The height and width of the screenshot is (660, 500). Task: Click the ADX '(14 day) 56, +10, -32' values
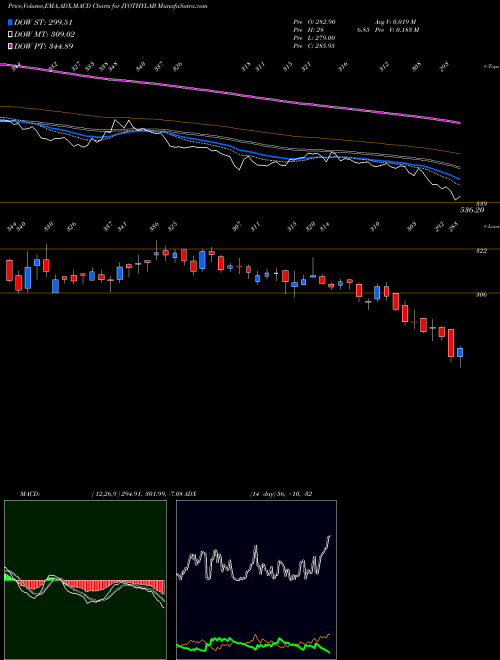point(281,493)
